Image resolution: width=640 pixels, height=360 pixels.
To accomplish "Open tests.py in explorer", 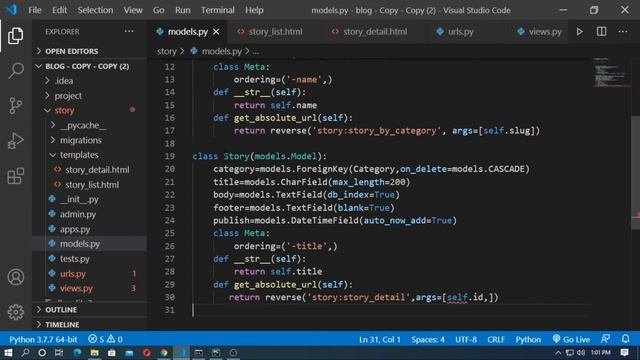I will (x=75, y=259).
